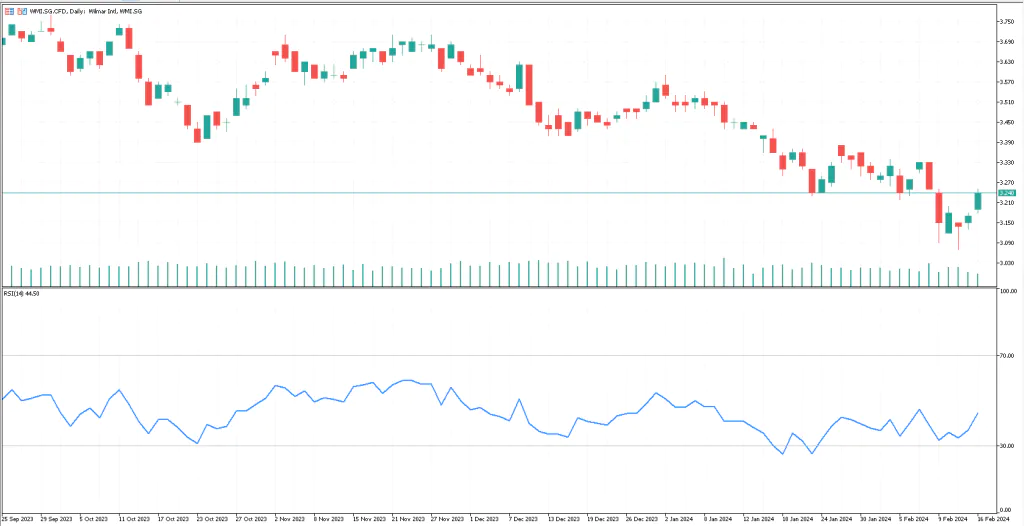Select the latest volume bar
Viewport: 1024px width, 526px height.
(978, 280)
